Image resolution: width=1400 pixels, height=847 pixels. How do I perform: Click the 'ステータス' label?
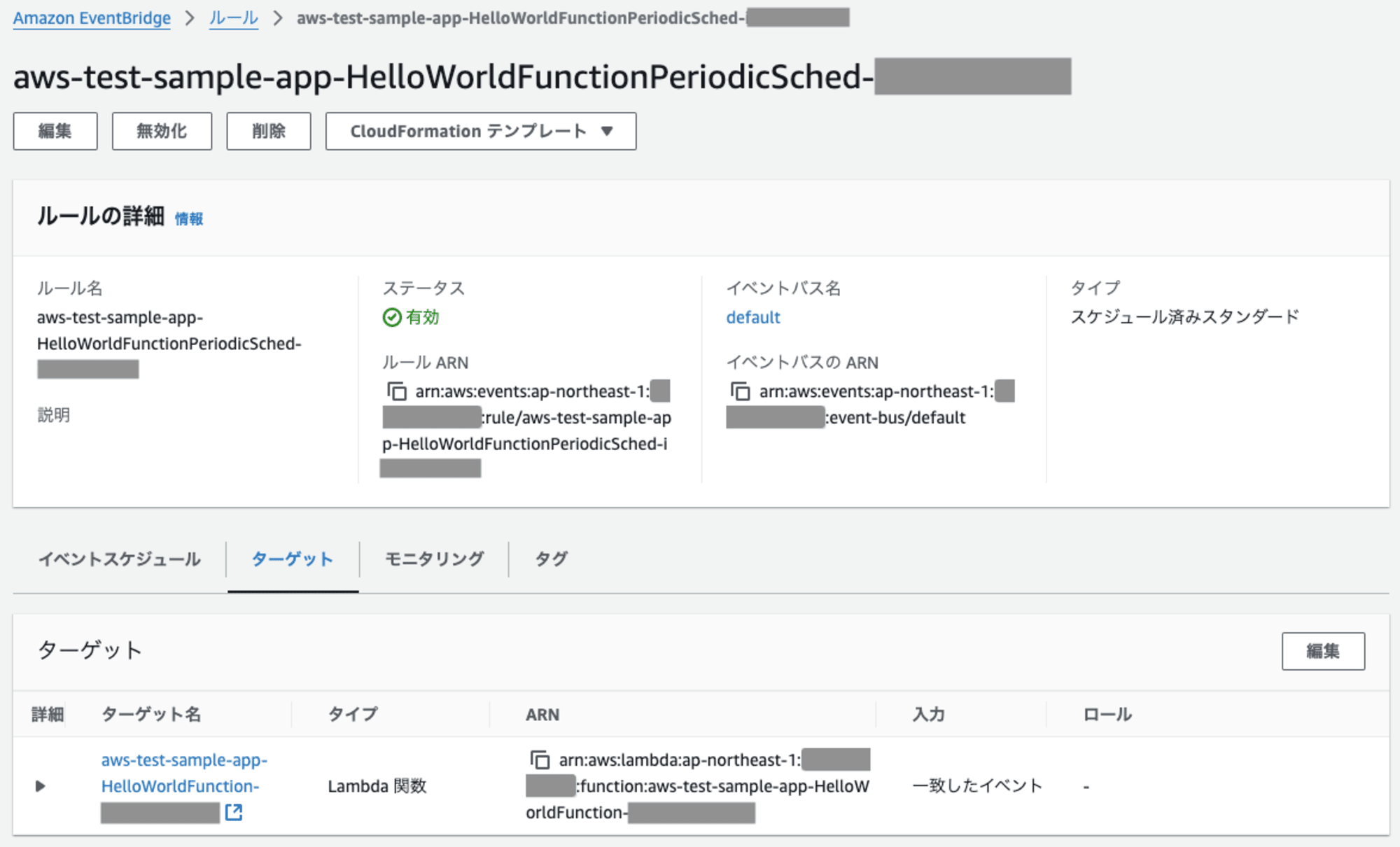pyautogui.click(x=423, y=288)
